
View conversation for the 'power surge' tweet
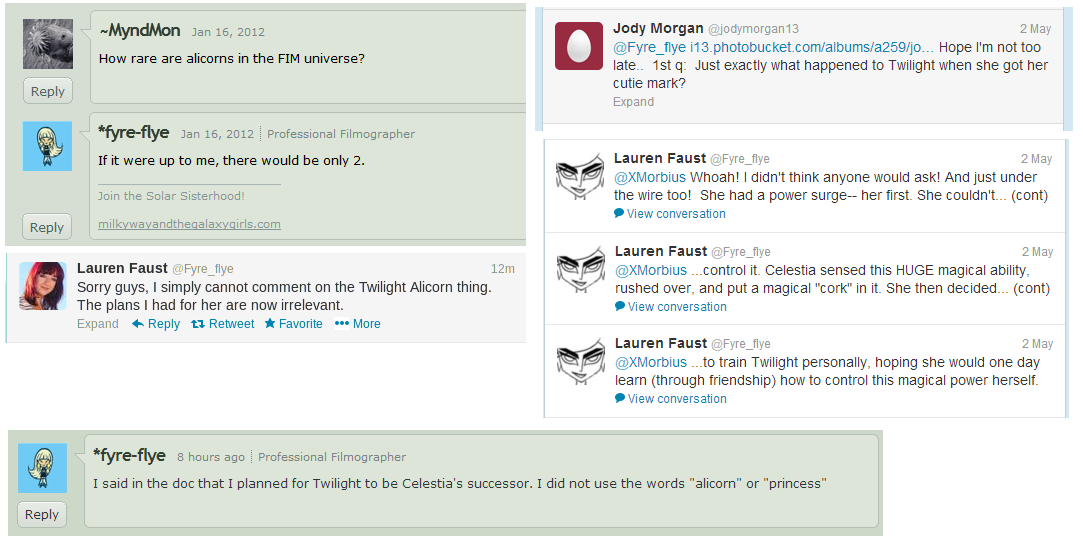670,214
